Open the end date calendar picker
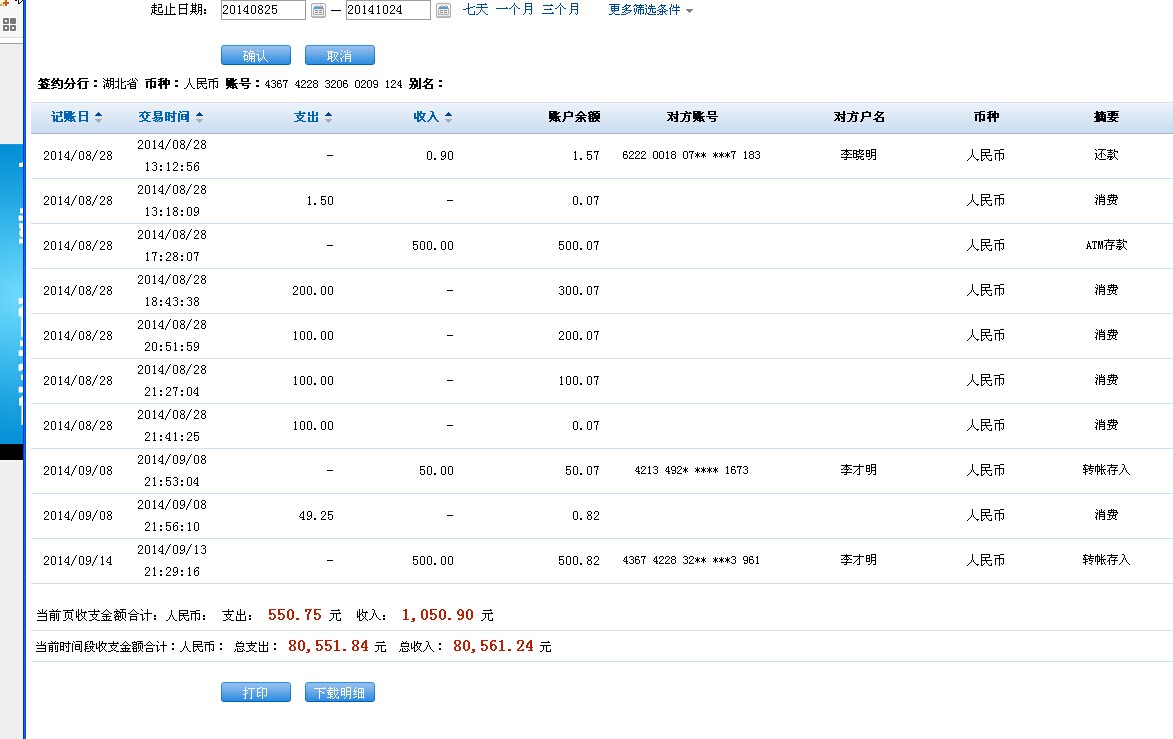The height and width of the screenshot is (739, 1173). 443,10
